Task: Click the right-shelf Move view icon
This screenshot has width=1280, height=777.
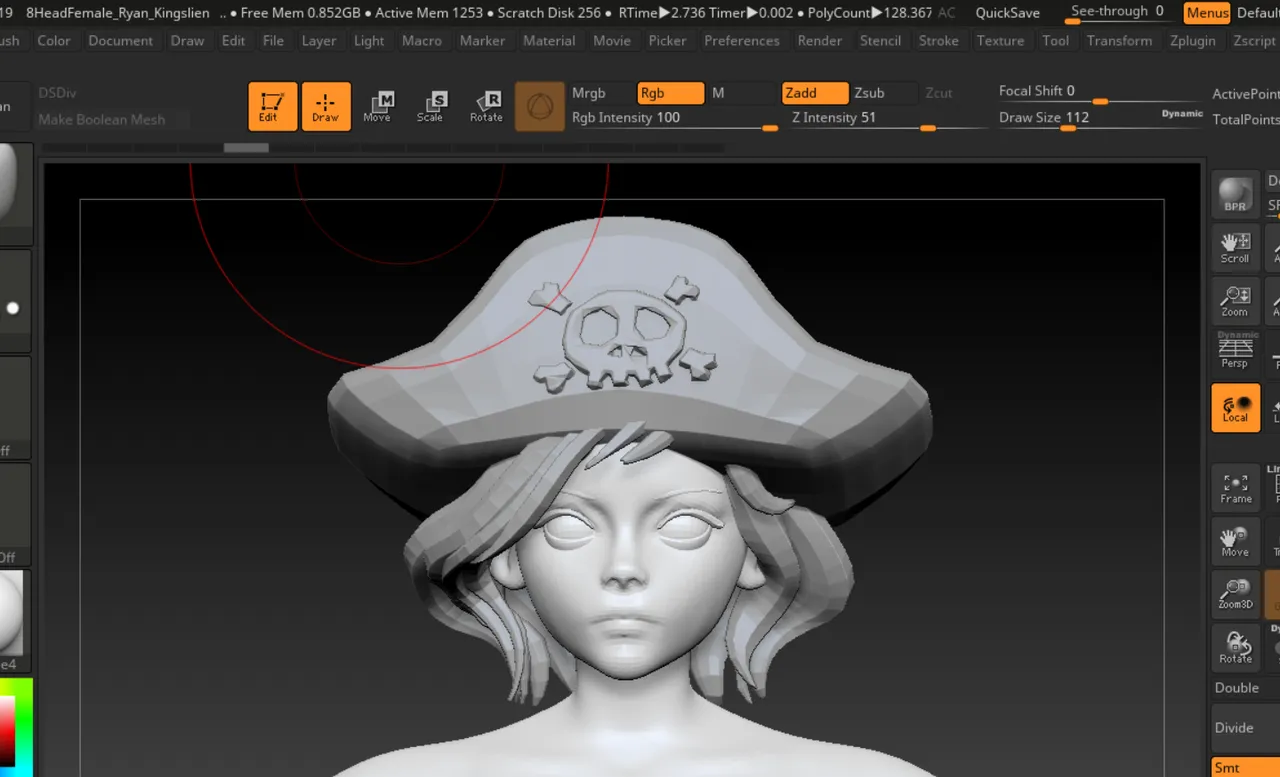Action: pyautogui.click(x=1236, y=541)
